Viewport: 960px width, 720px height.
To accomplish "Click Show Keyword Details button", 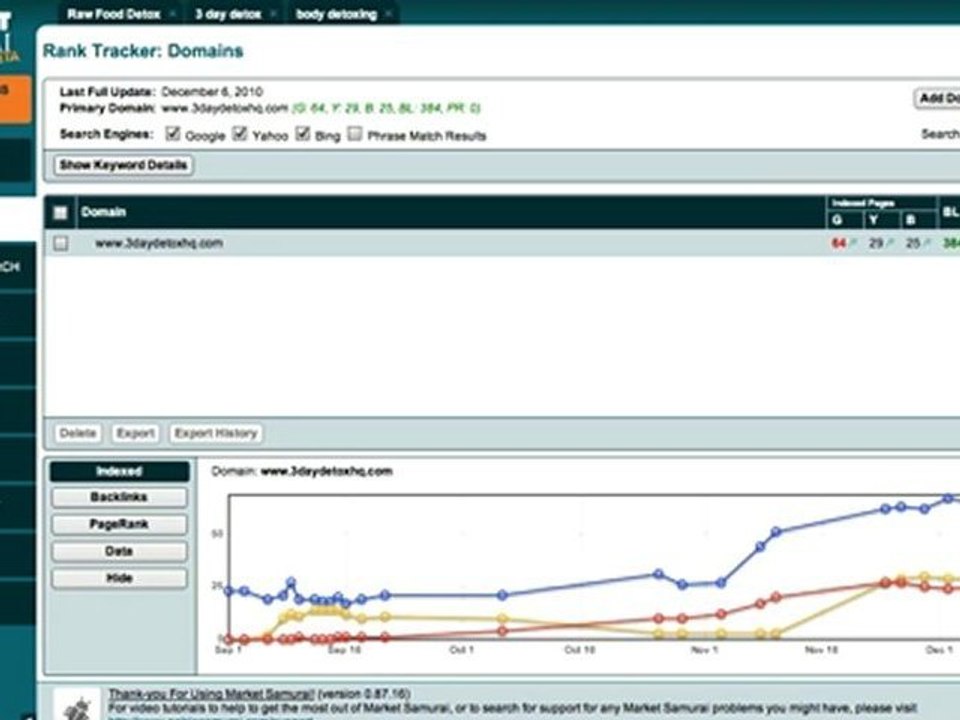I will pyautogui.click(x=123, y=165).
